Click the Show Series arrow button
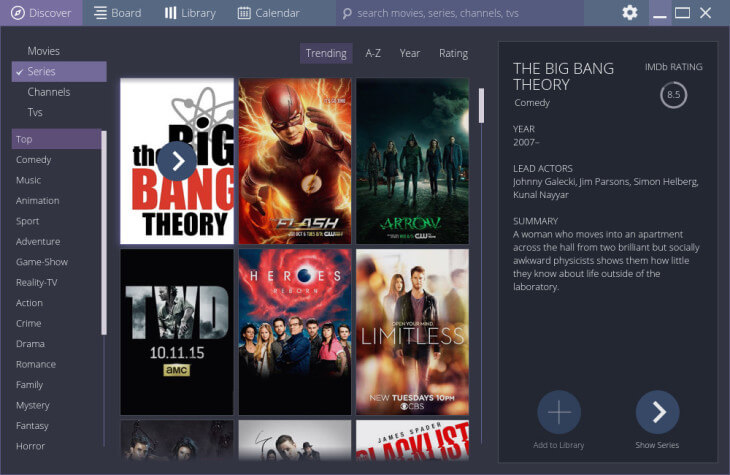 click(657, 412)
